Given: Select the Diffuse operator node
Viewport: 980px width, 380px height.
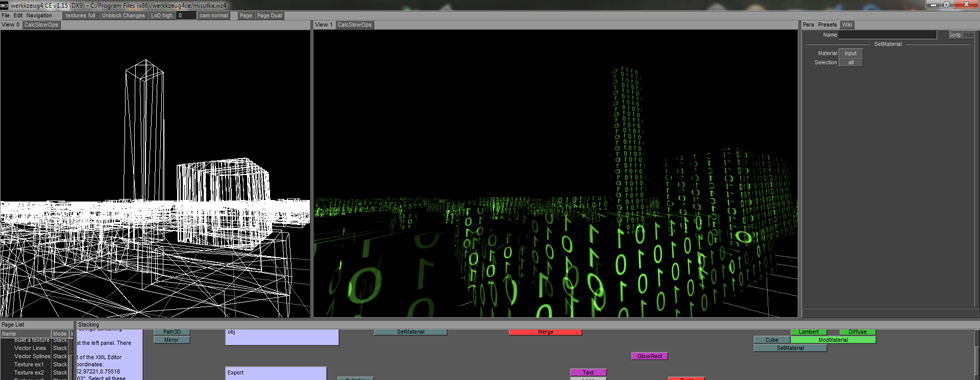Looking at the screenshot, I should pos(858,332).
